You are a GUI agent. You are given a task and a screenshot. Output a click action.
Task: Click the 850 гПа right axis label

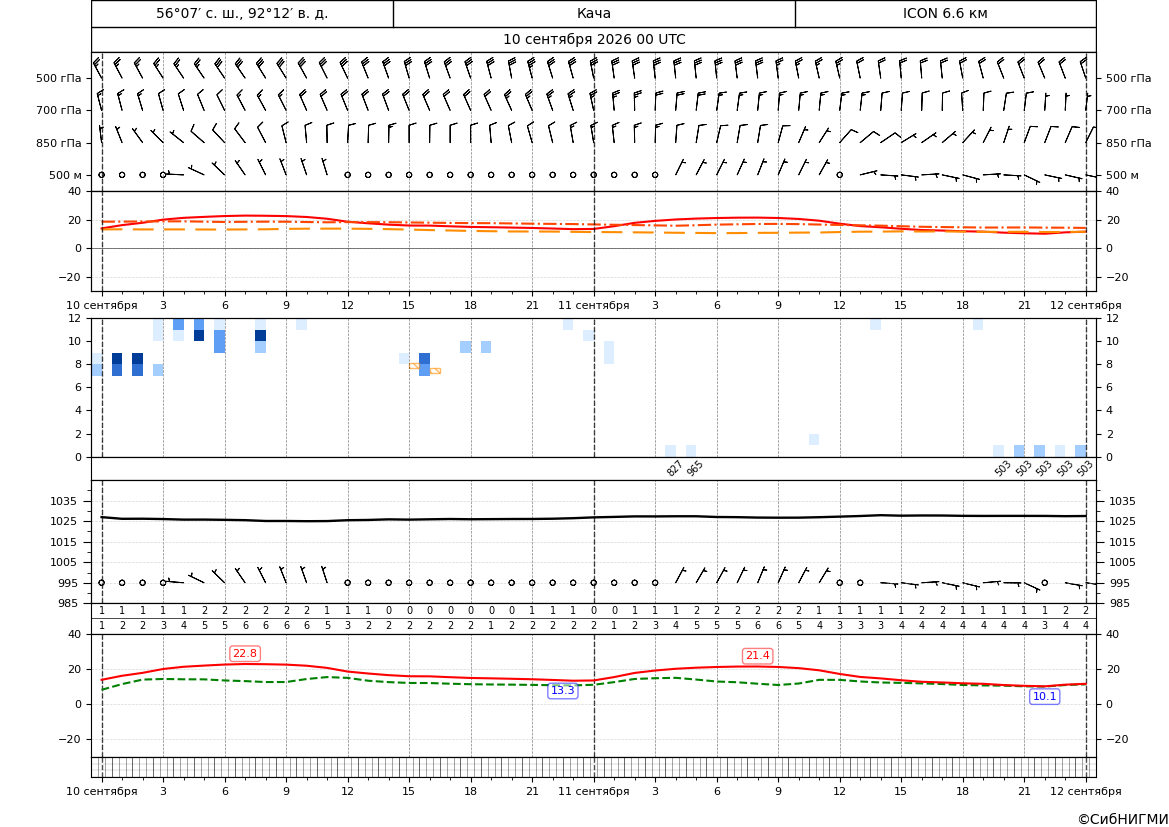click(1129, 143)
